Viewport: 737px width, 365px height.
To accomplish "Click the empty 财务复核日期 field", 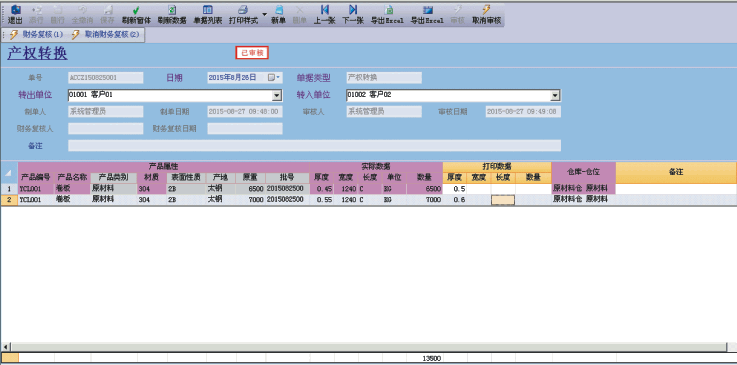I will pyautogui.click(x=245, y=129).
